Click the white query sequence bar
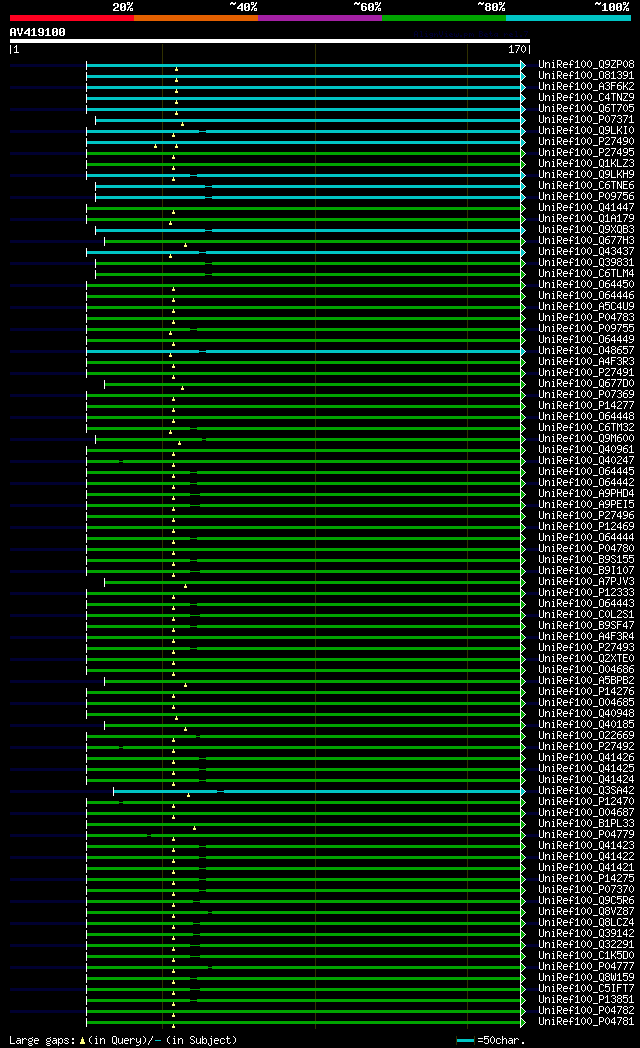 click(x=270, y=41)
